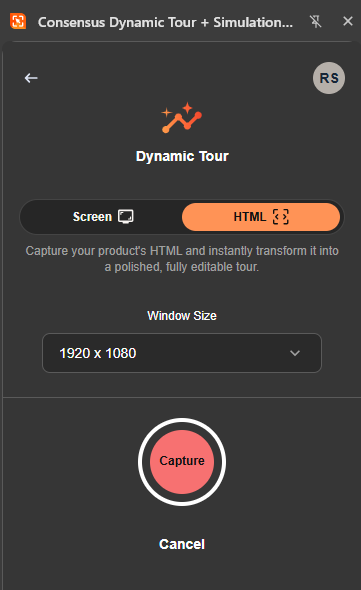Image resolution: width=361 pixels, height=590 pixels.
Task: Open the Window Size 1920 x 1080 dropdown
Action: [182, 353]
